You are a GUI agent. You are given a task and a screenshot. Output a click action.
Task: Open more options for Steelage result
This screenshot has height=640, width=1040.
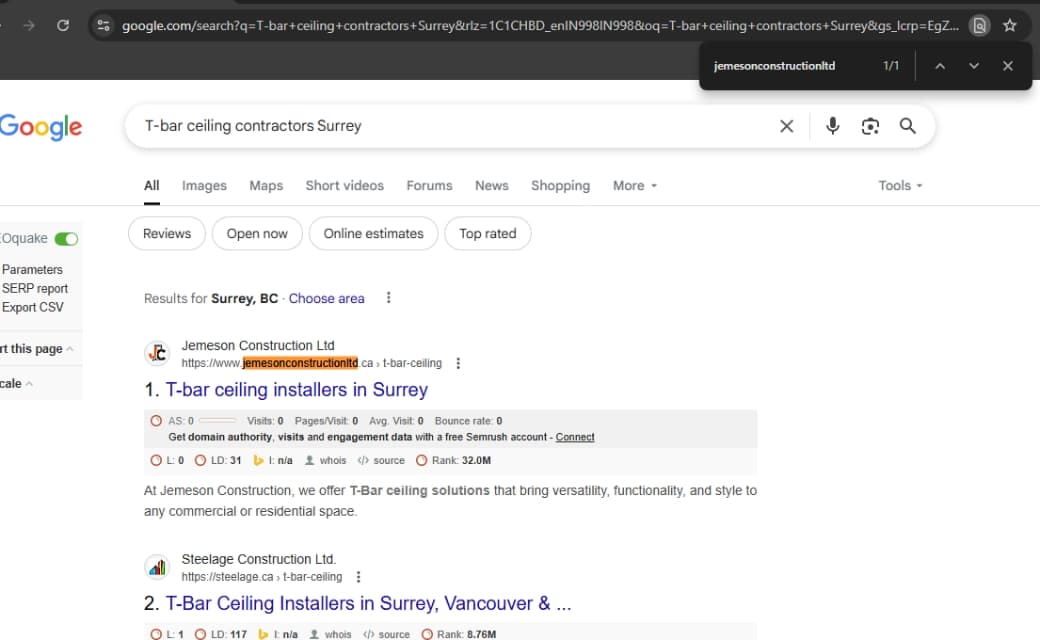point(358,577)
